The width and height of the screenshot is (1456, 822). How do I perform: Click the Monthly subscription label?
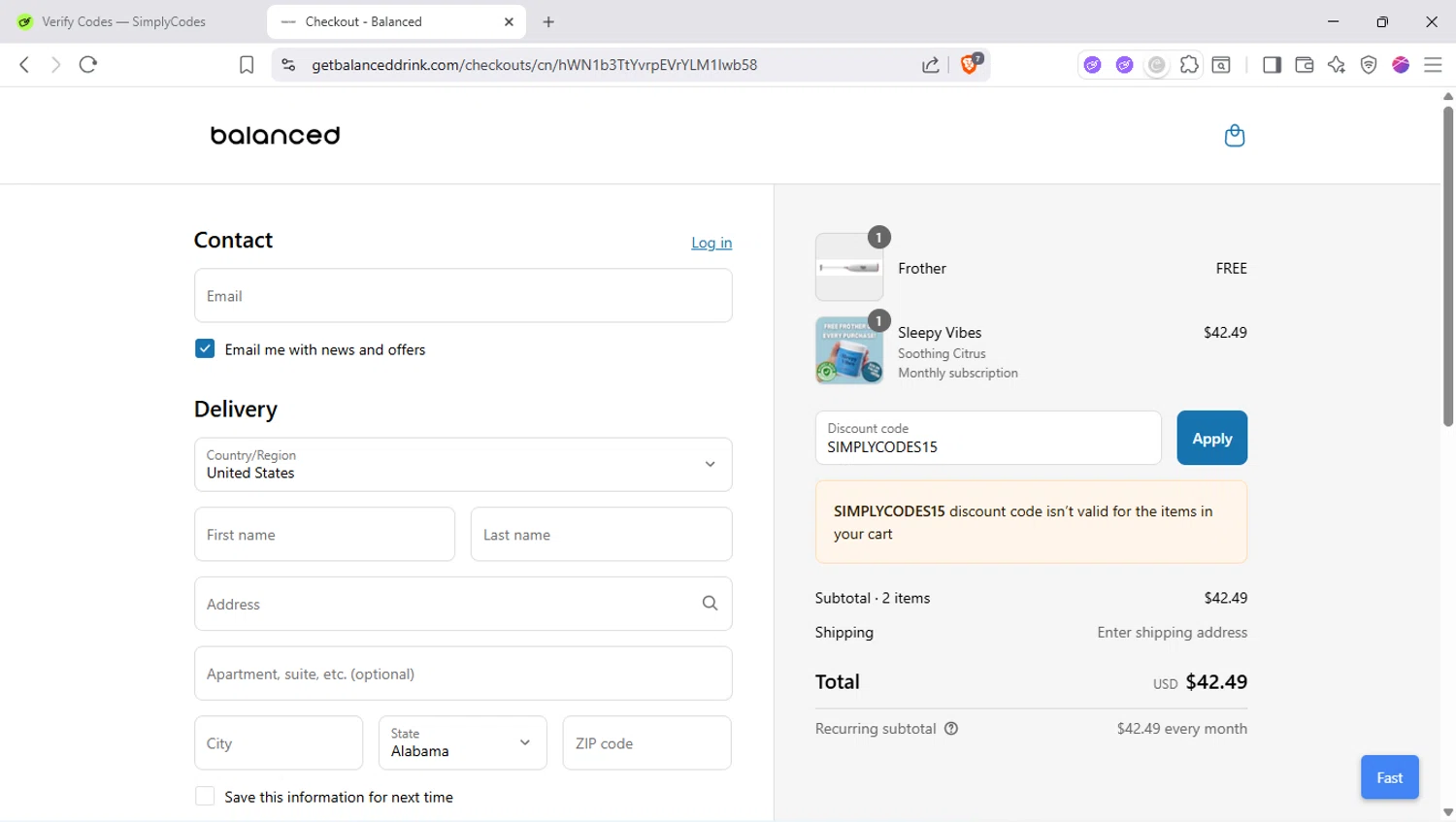coord(958,373)
